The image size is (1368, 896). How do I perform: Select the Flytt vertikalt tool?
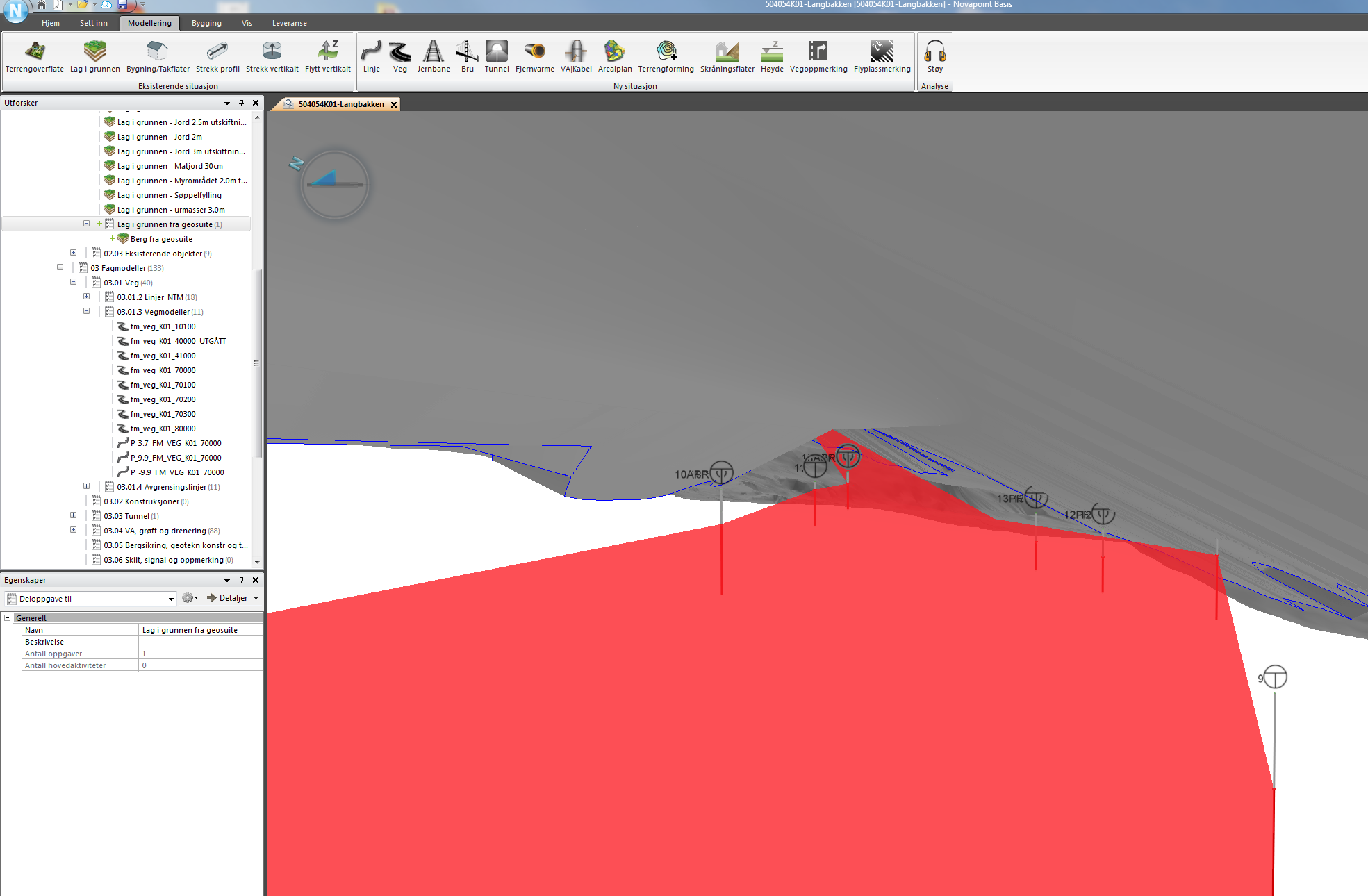328,57
